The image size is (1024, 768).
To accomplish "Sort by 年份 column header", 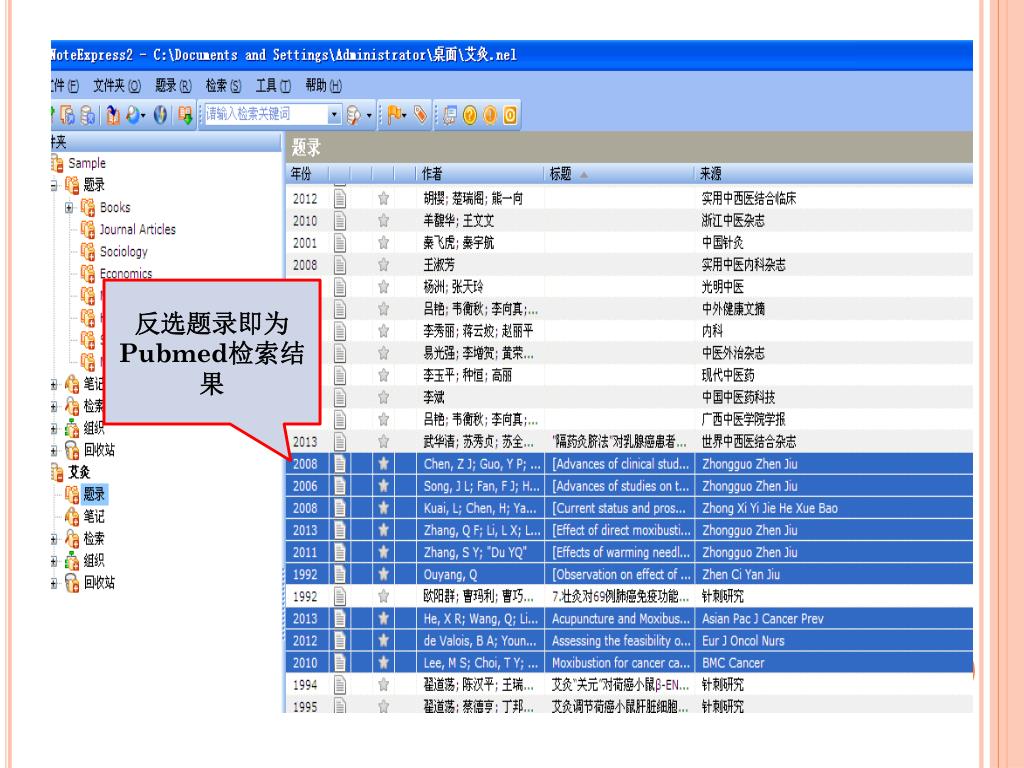I will (x=307, y=174).
